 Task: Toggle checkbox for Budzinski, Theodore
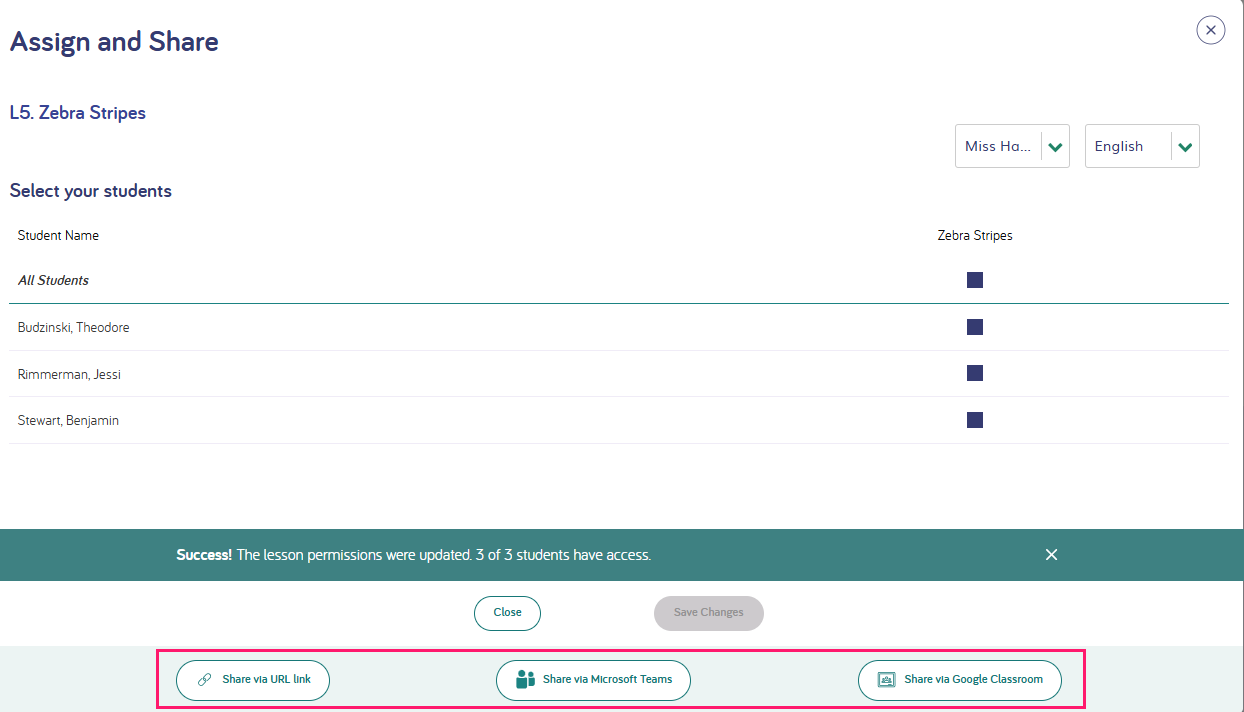tap(975, 327)
